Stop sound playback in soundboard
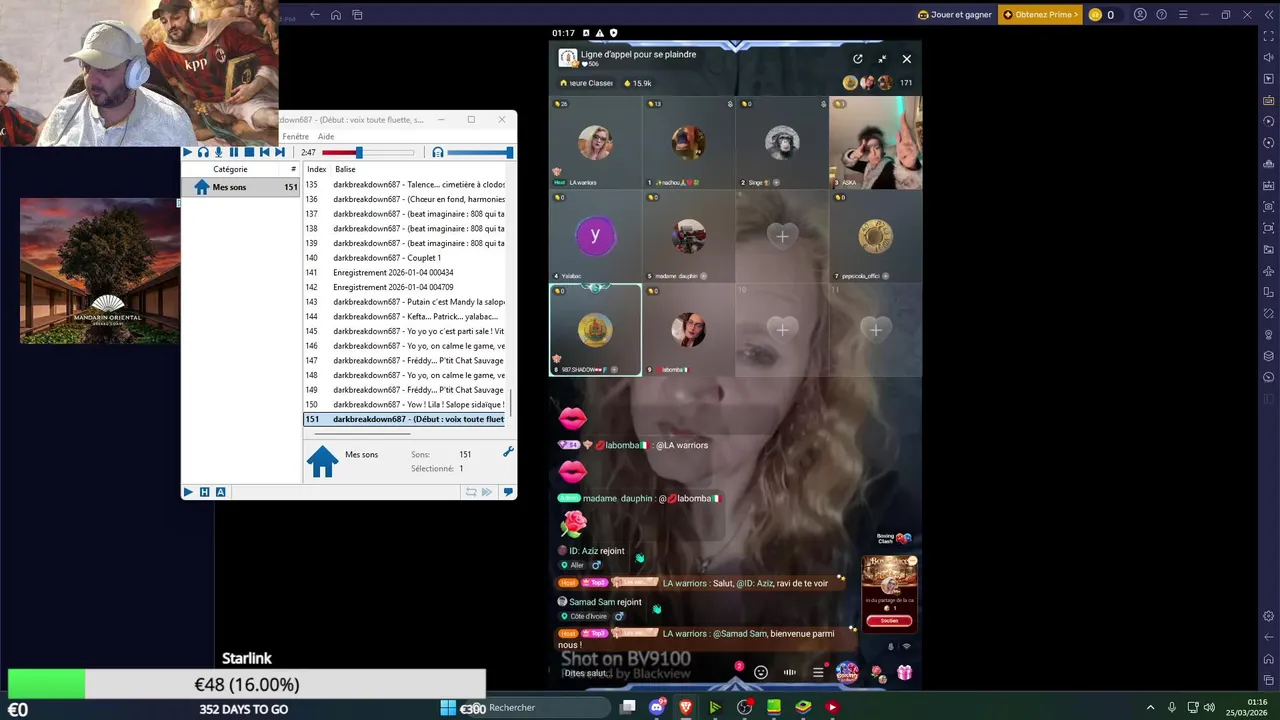 click(x=249, y=152)
